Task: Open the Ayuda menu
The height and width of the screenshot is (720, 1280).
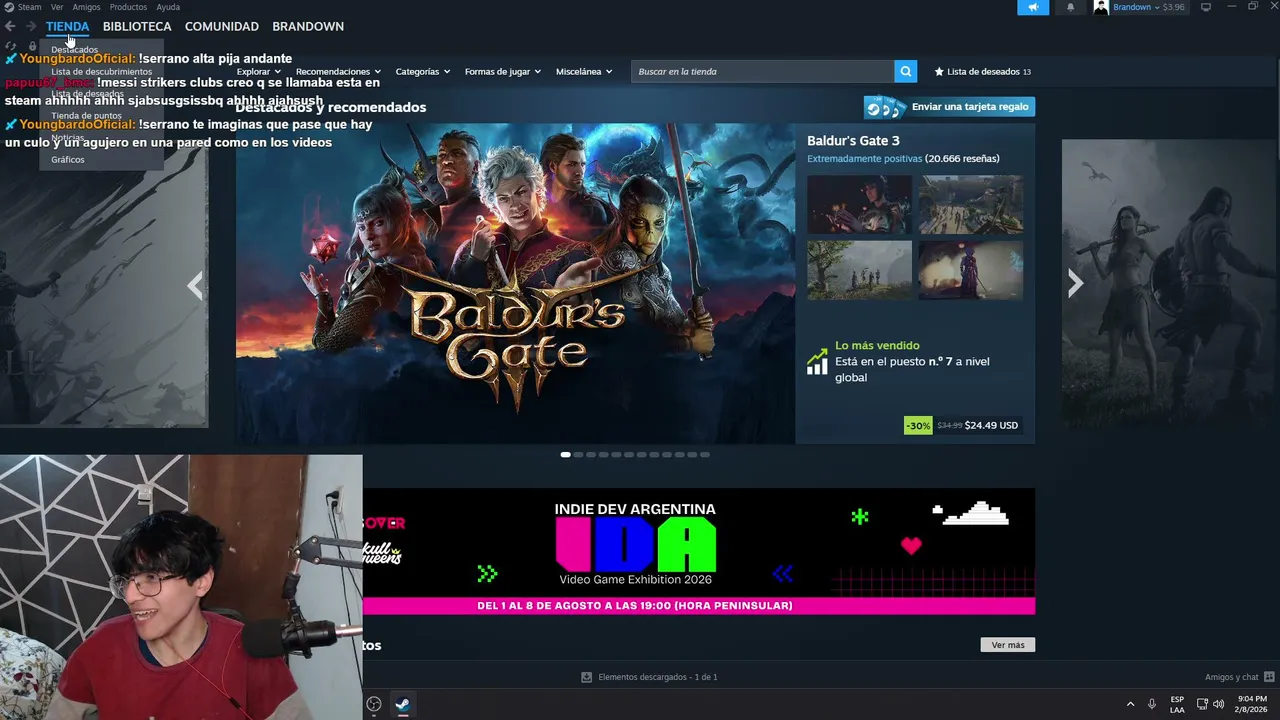Action: 168,7
